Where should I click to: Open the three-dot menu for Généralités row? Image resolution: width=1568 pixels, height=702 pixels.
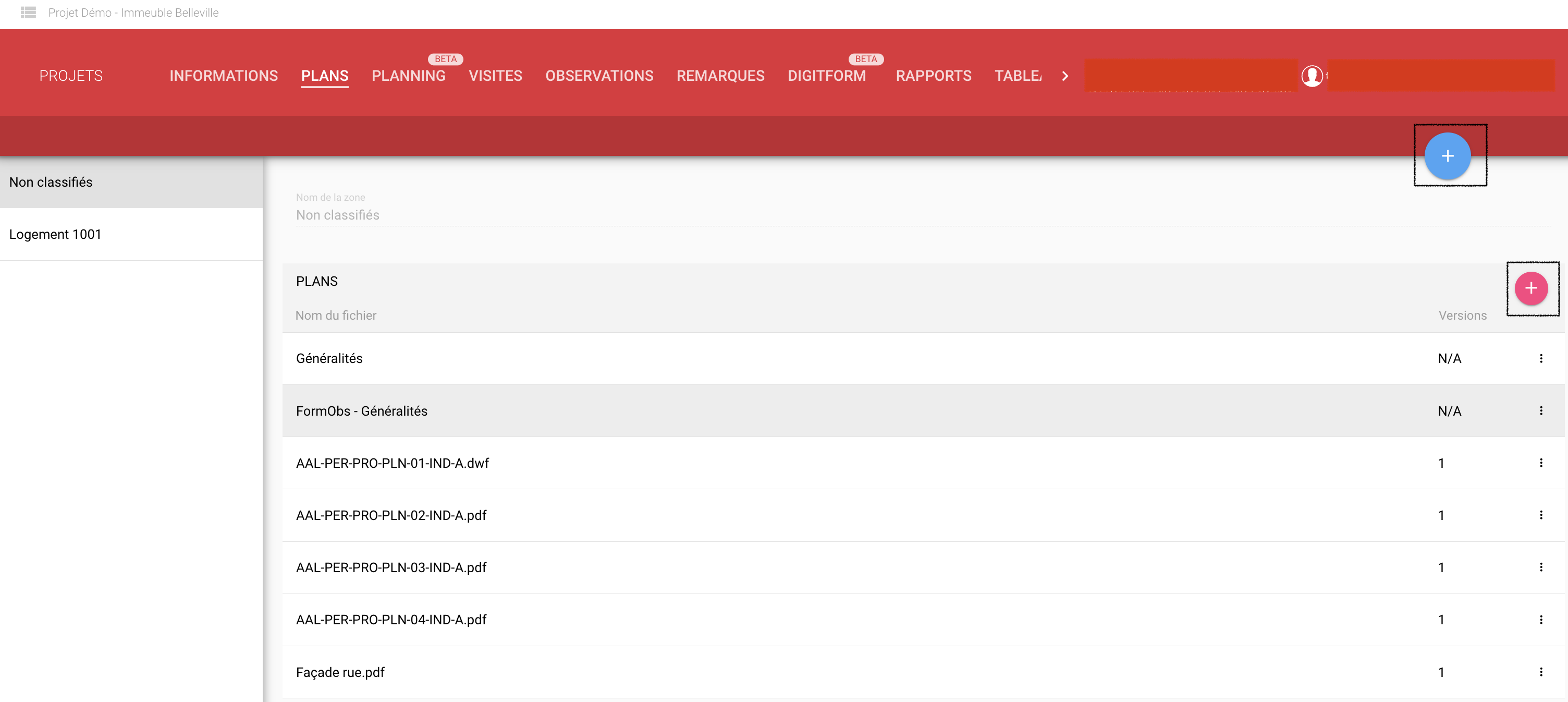1540,359
